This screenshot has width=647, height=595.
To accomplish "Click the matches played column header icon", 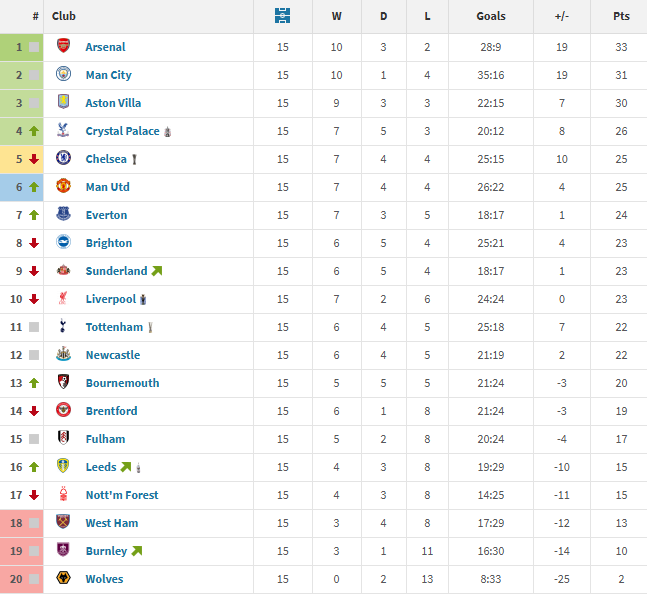I will pos(282,16).
